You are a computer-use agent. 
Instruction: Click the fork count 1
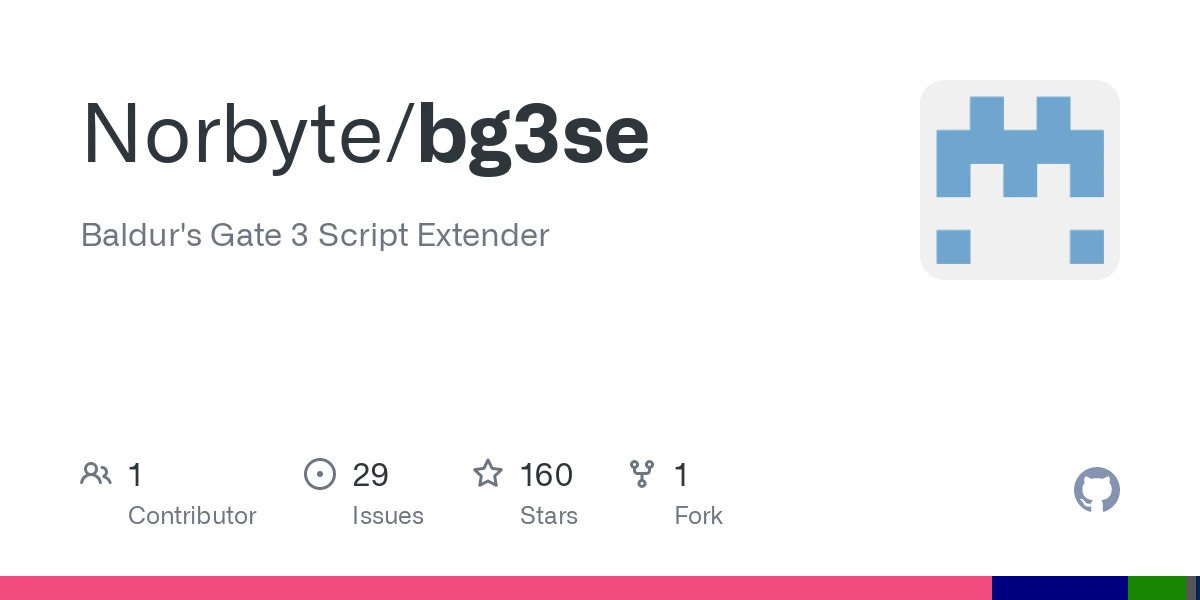click(x=681, y=475)
